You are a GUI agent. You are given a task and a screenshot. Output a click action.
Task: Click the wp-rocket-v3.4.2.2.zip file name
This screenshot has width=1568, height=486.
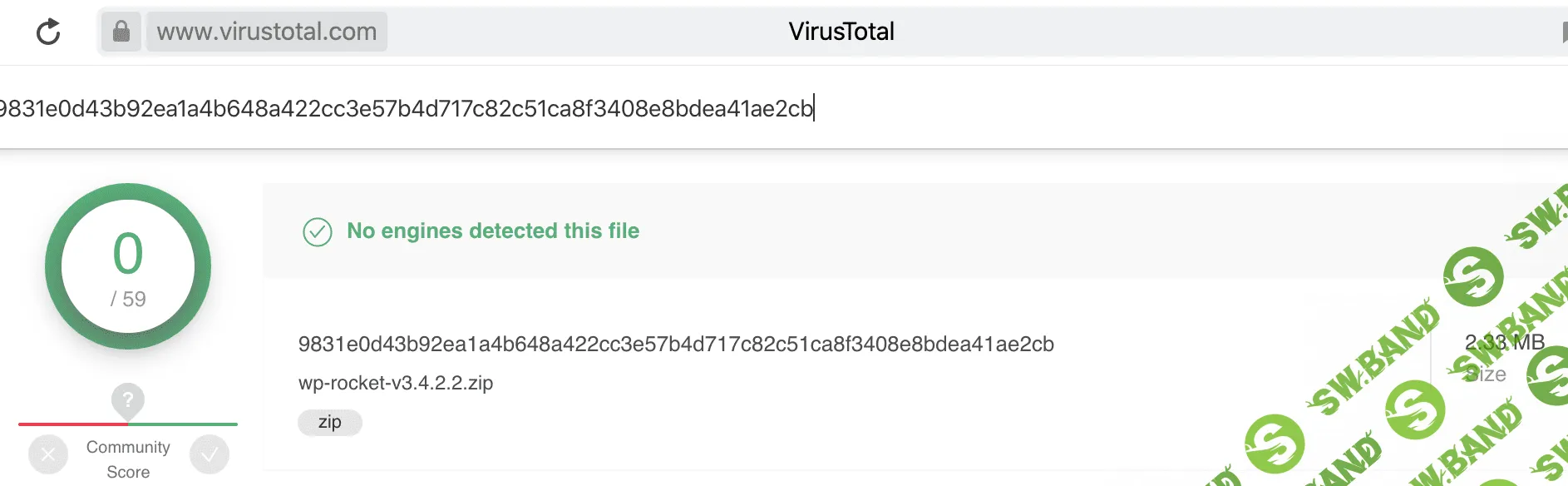click(396, 383)
